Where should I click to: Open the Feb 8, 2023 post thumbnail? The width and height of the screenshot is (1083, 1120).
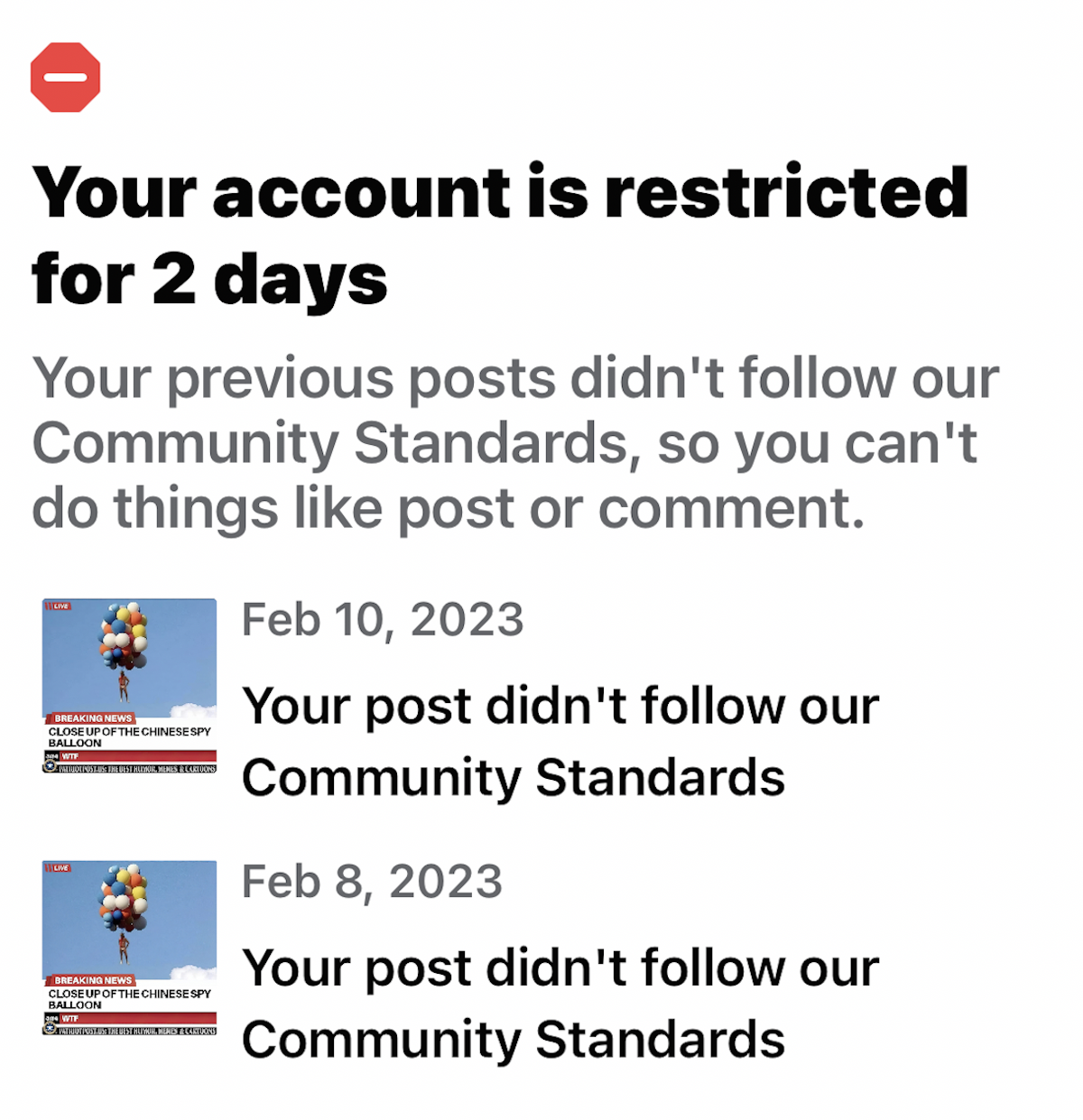pyautogui.click(x=129, y=948)
